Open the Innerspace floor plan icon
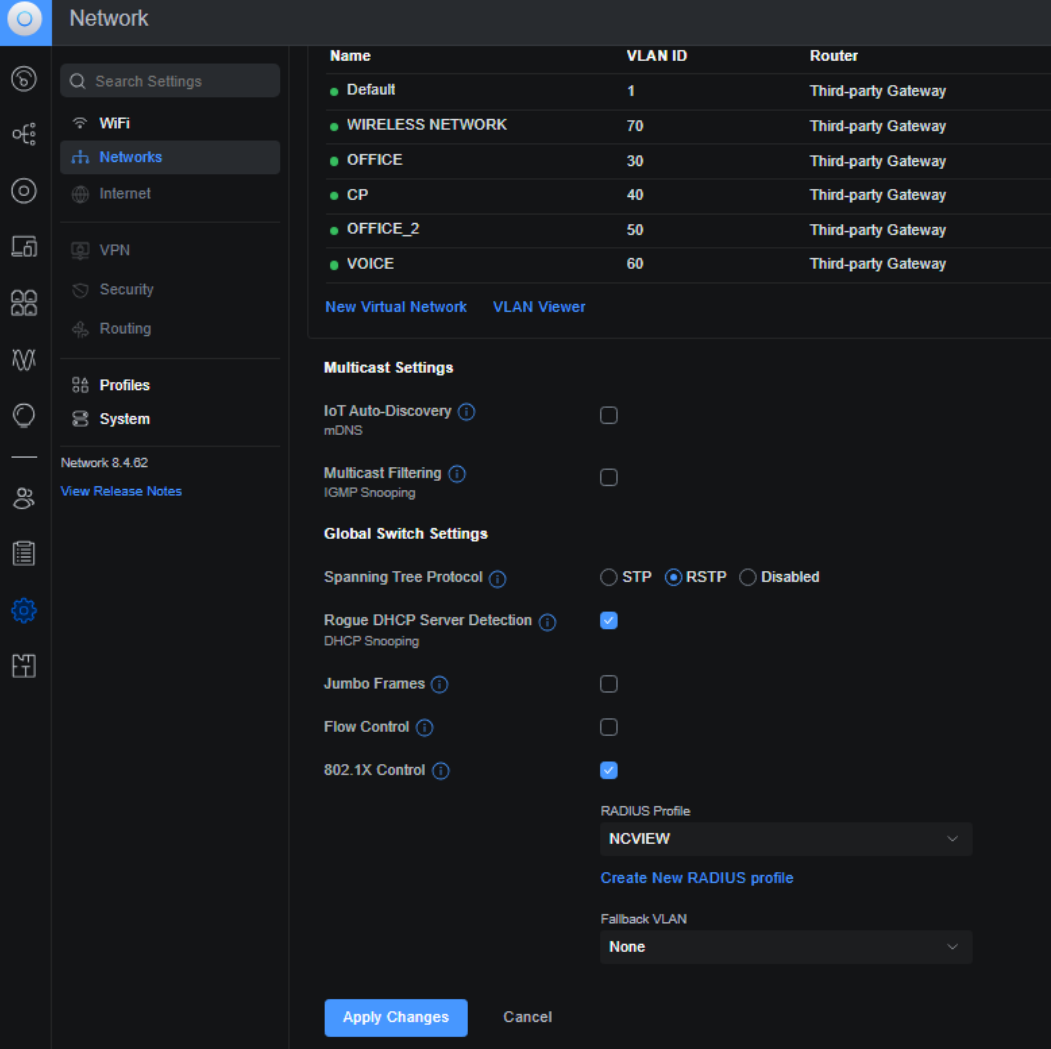The width and height of the screenshot is (1051, 1049). click(x=24, y=666)
